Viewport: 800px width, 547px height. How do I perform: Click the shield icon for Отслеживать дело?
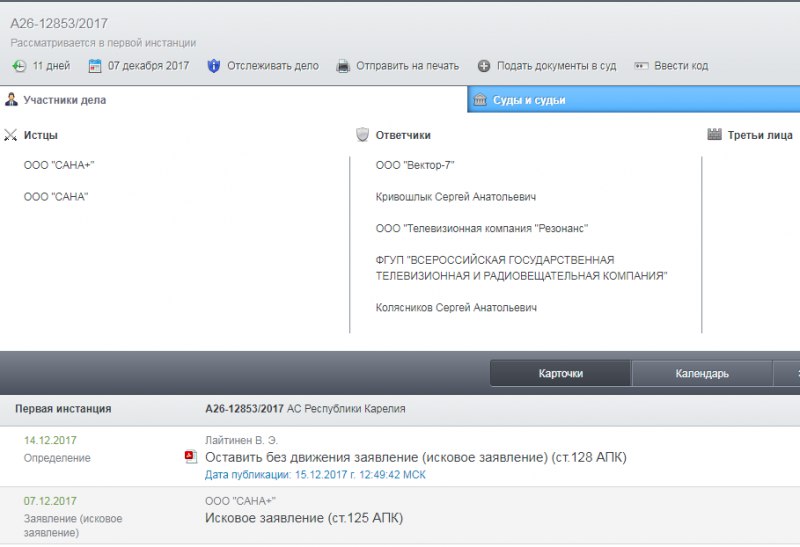coord(213,66)
